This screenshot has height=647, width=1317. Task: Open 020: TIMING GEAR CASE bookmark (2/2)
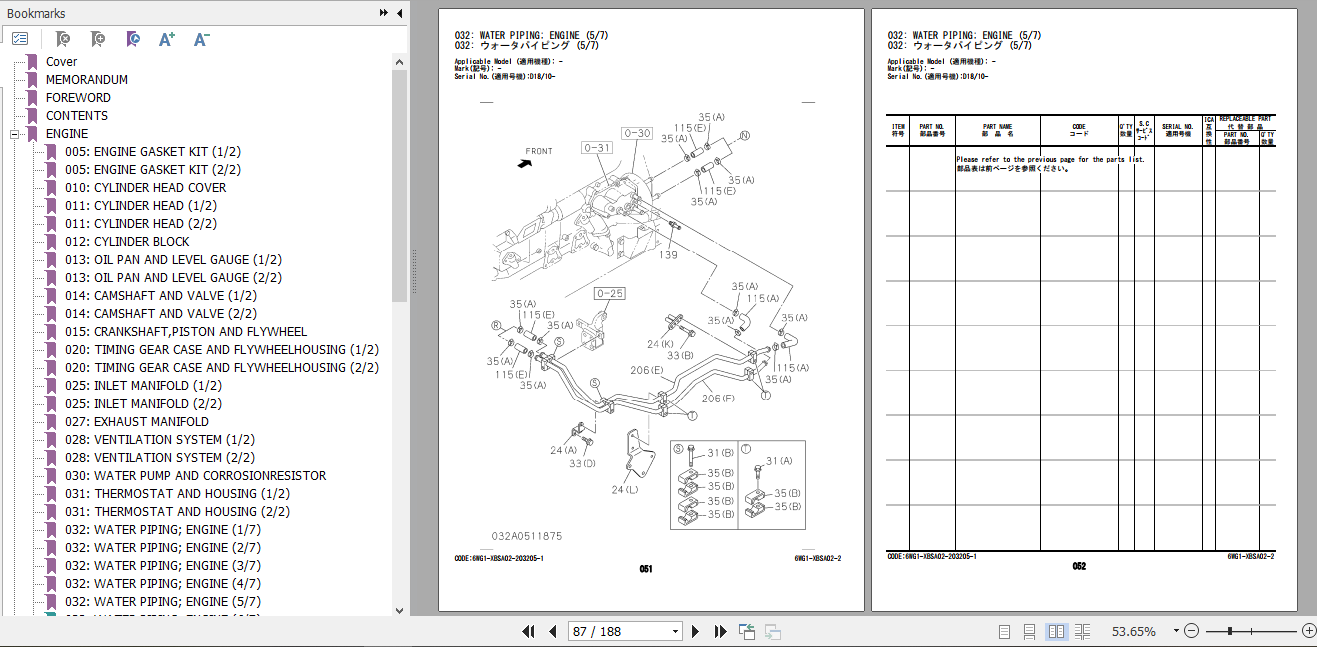(x=222, y=368)
